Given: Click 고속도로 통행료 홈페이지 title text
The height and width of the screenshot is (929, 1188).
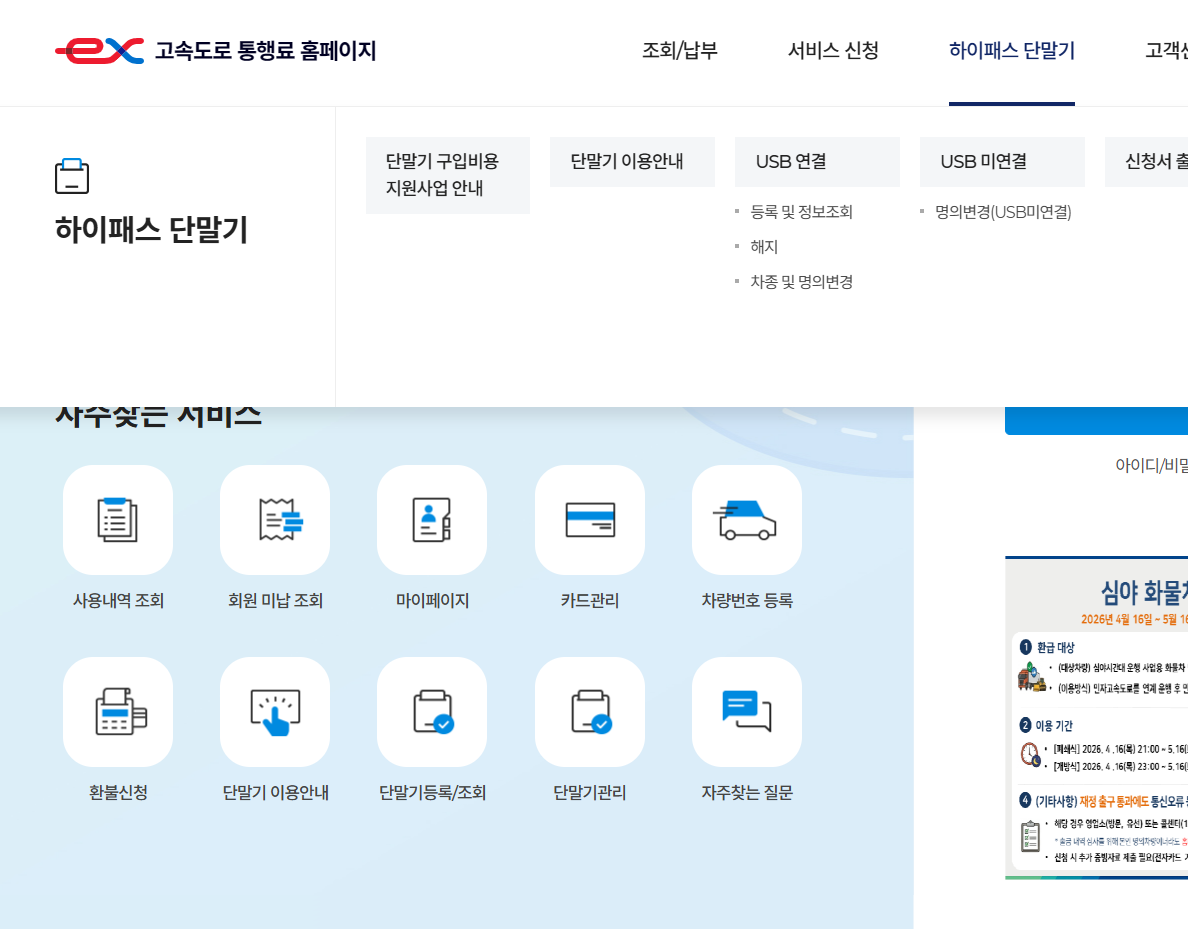Looking at the screenshot, I should click(x=266, y=51).
